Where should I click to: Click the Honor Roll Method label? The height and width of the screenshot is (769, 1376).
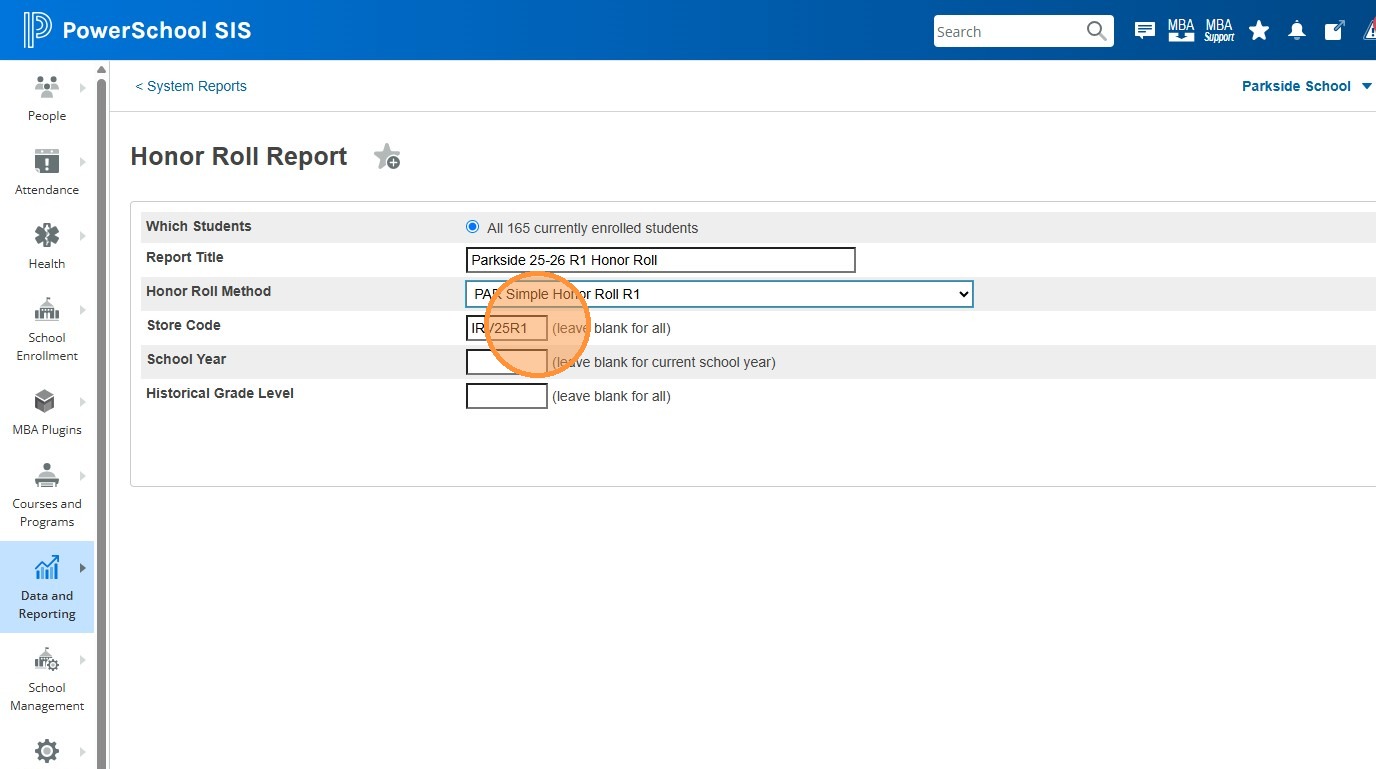pos(209,291)
